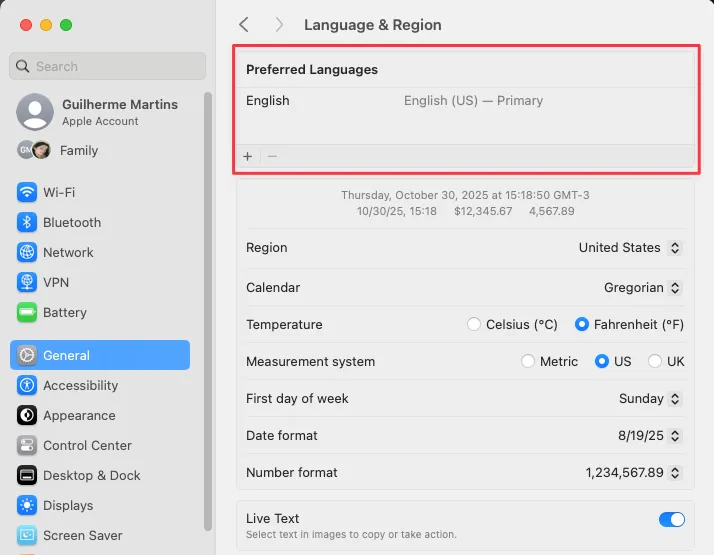Open Wi-Fi settings label
Screen dimensions: 714x555
tap(59, 192)
